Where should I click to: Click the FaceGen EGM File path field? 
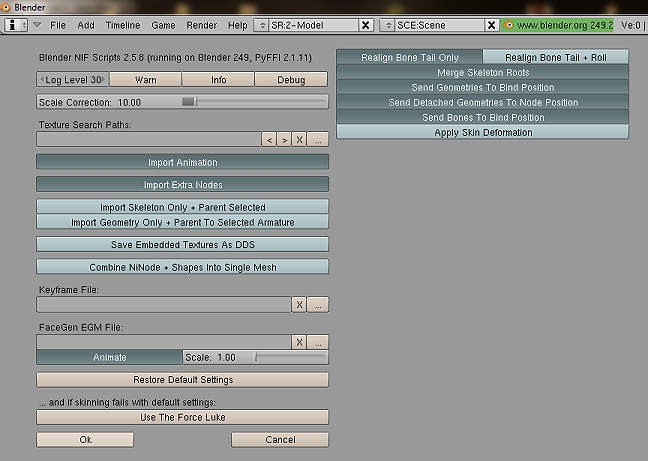[164, 342]
